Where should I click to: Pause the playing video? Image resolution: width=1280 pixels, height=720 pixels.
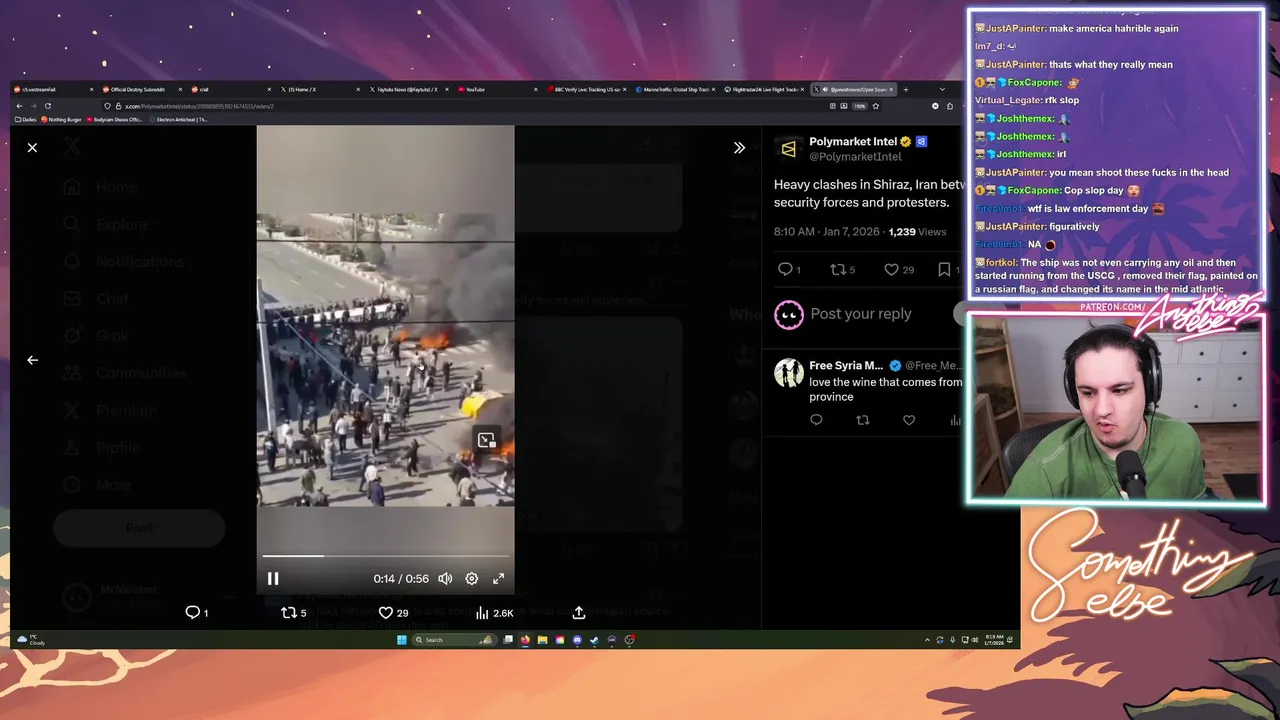pos(273,578)
